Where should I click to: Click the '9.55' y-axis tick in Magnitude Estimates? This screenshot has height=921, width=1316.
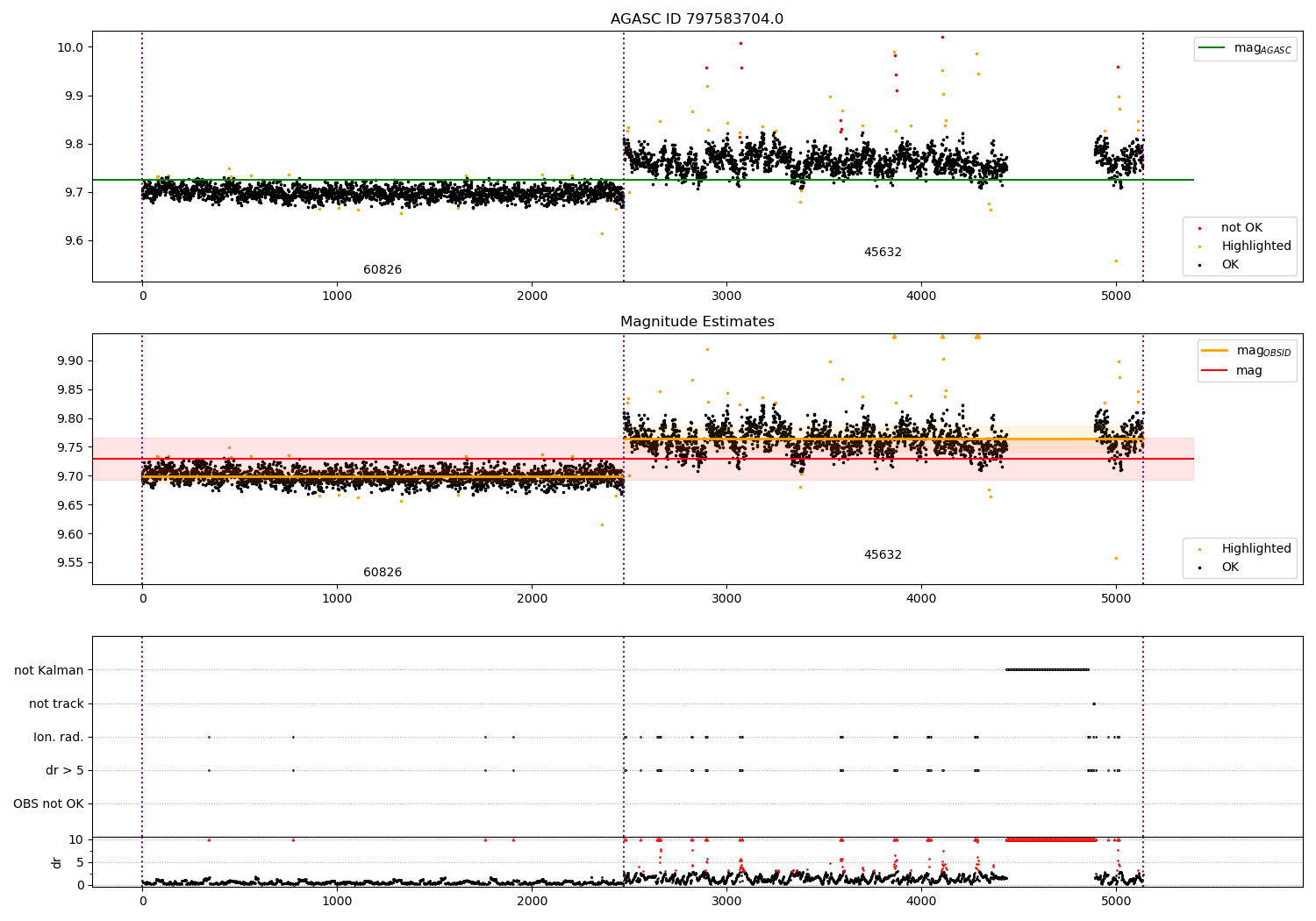71,563
